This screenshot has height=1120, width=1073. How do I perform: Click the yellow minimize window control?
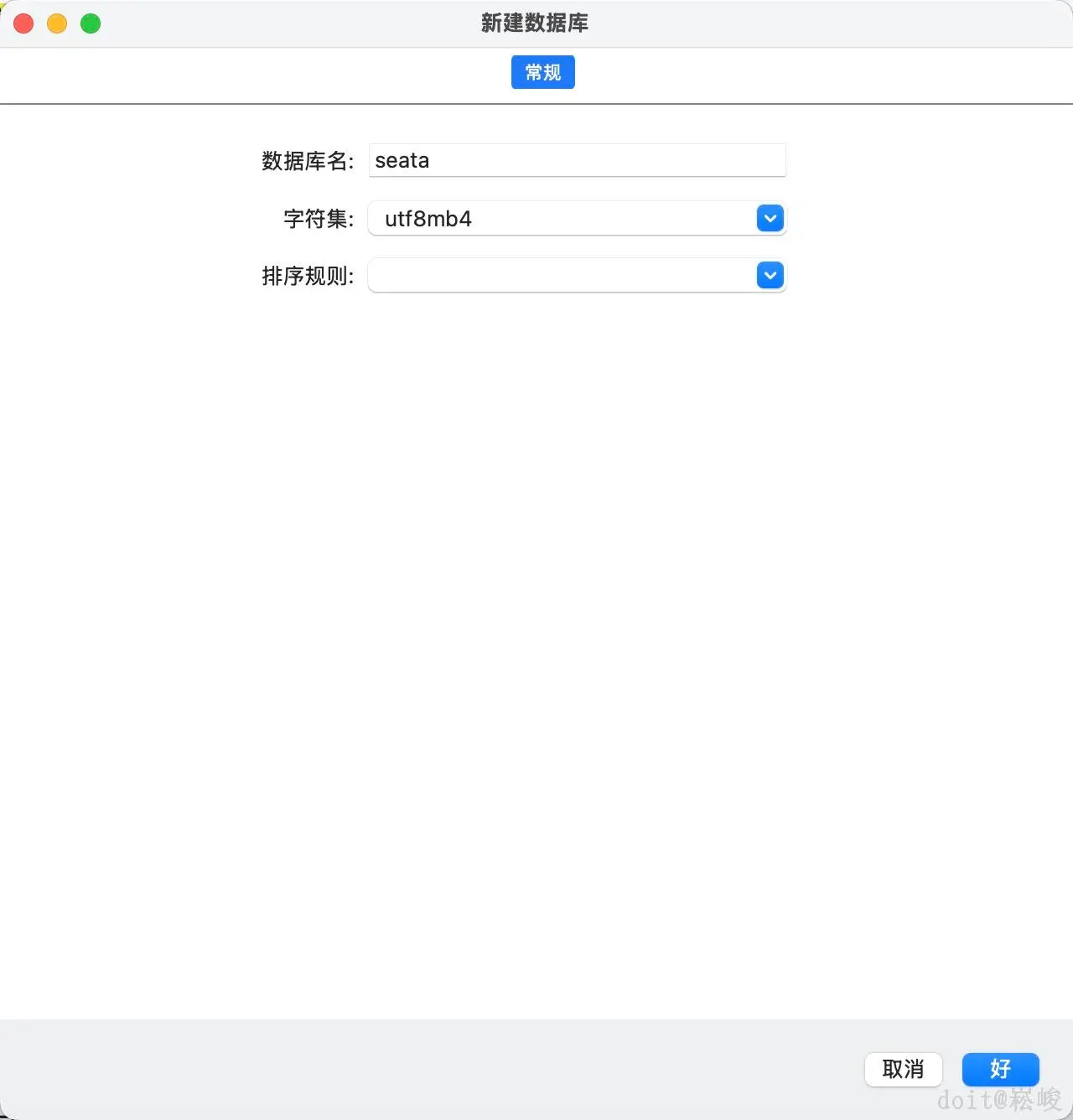tap(56, 23)
